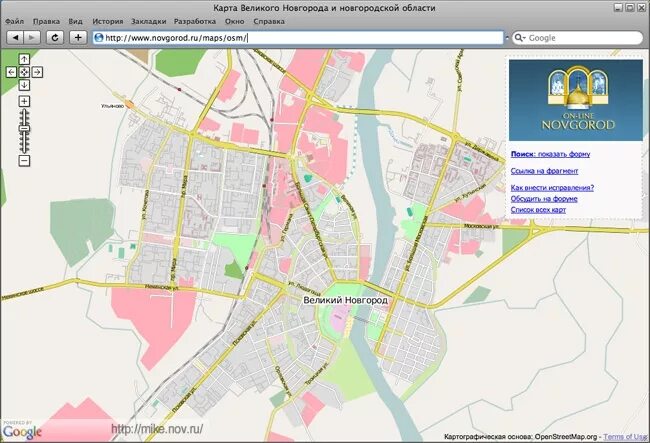The height and width of the screenshot is (443, 650).
Task: Zoom in with the plus map button
Action: [24, 101]
